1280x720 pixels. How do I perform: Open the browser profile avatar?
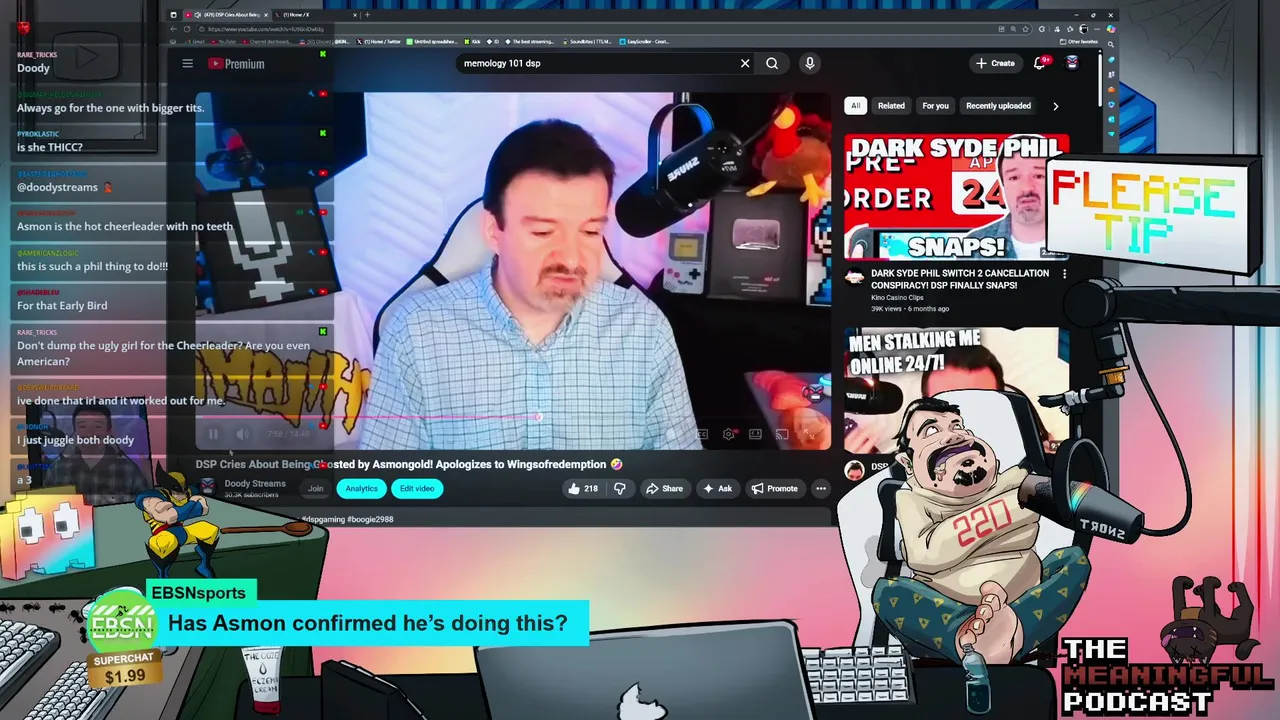1083,29
